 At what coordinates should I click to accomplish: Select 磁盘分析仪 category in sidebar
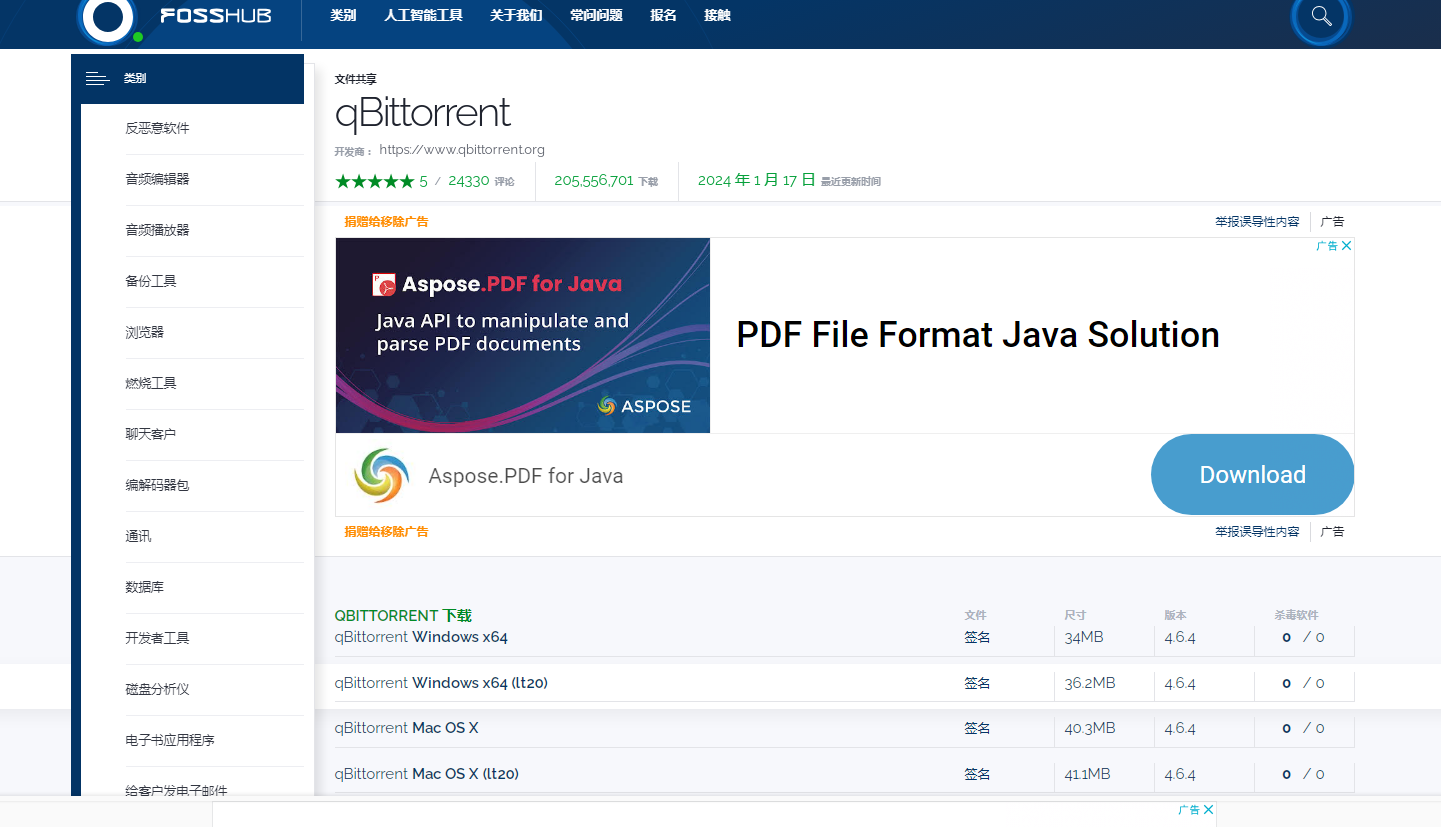point(157,689)
